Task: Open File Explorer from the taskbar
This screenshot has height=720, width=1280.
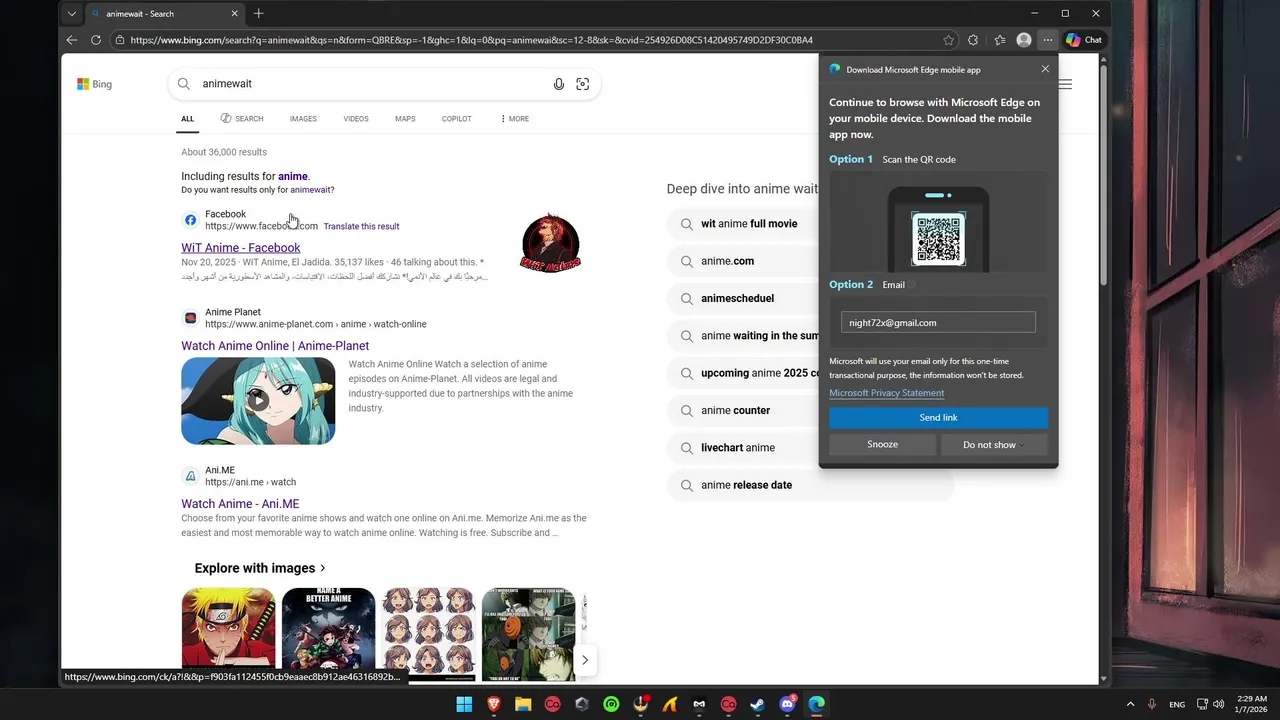Action: [x=523, y=704]
